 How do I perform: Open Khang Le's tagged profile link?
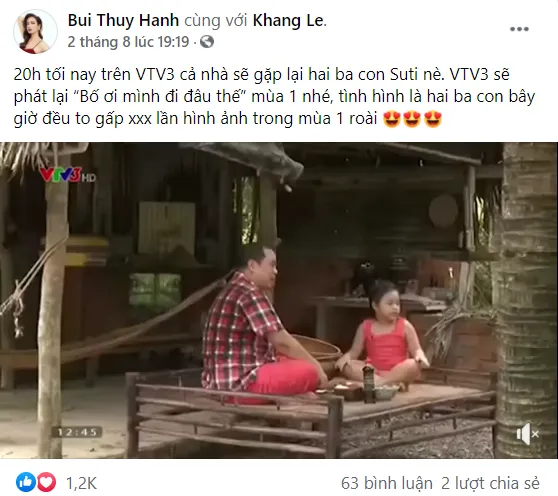[x=288, y=21]
